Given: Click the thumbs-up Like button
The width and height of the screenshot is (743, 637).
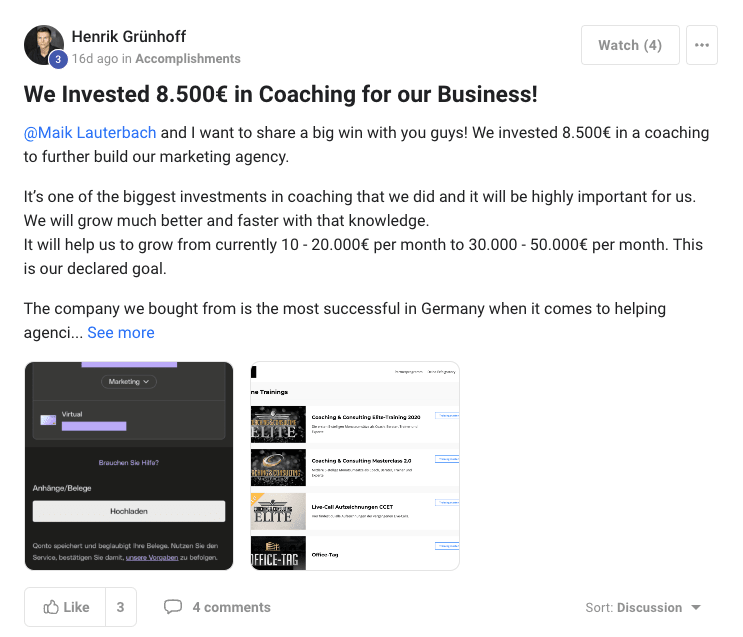Looking at the screenshot, I should click(67, 607).
